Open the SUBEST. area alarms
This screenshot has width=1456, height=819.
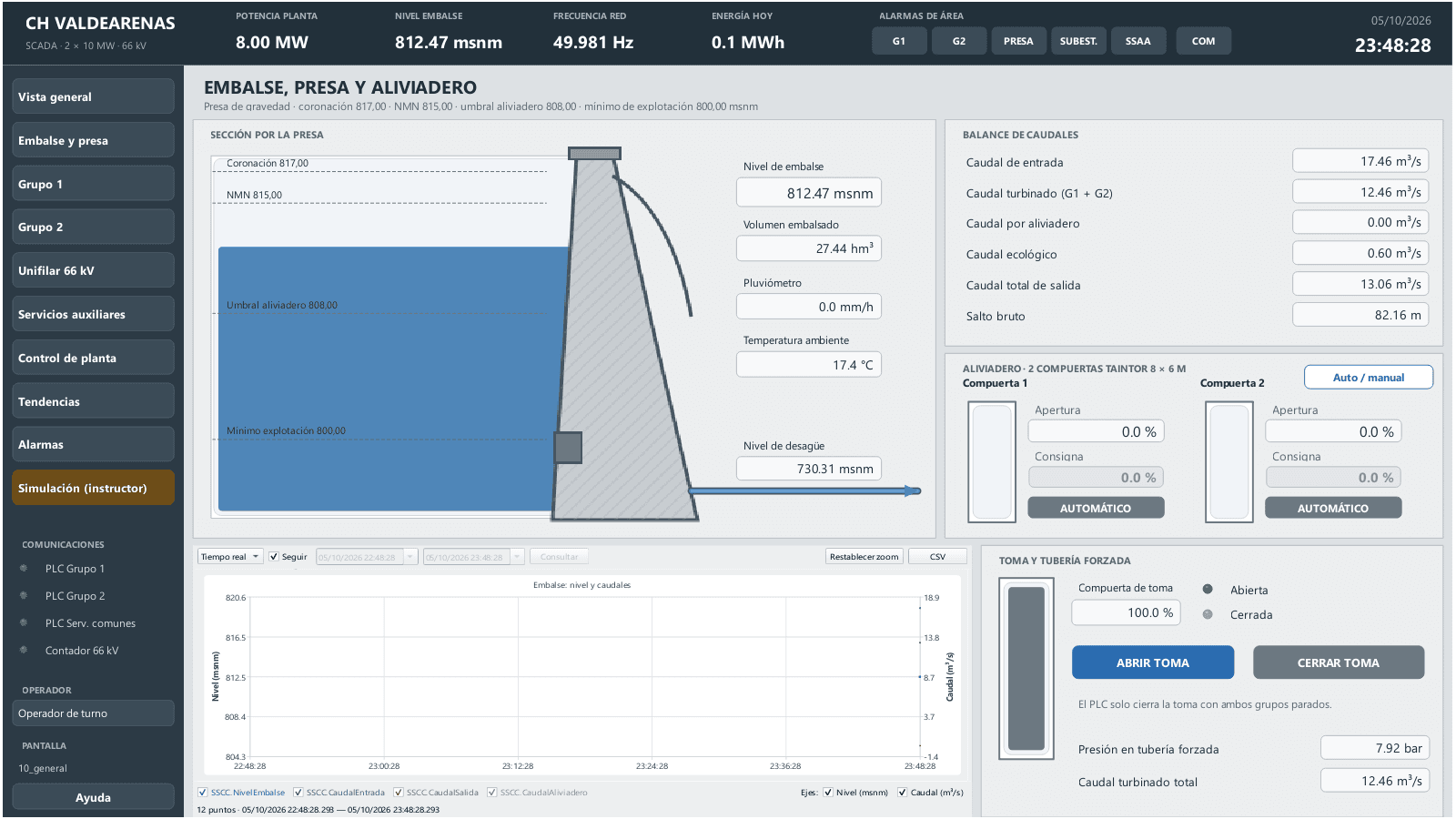point(1078,41)
